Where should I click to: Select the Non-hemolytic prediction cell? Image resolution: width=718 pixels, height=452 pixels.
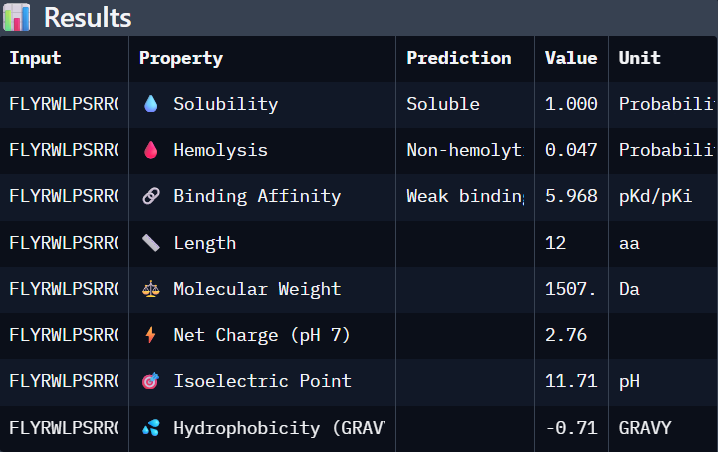465,150
